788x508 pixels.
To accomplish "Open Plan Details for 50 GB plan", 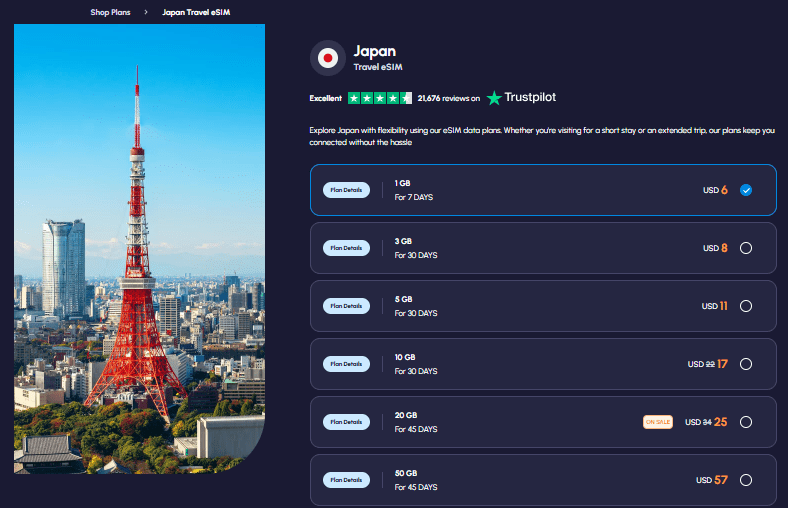I will 347,480.
